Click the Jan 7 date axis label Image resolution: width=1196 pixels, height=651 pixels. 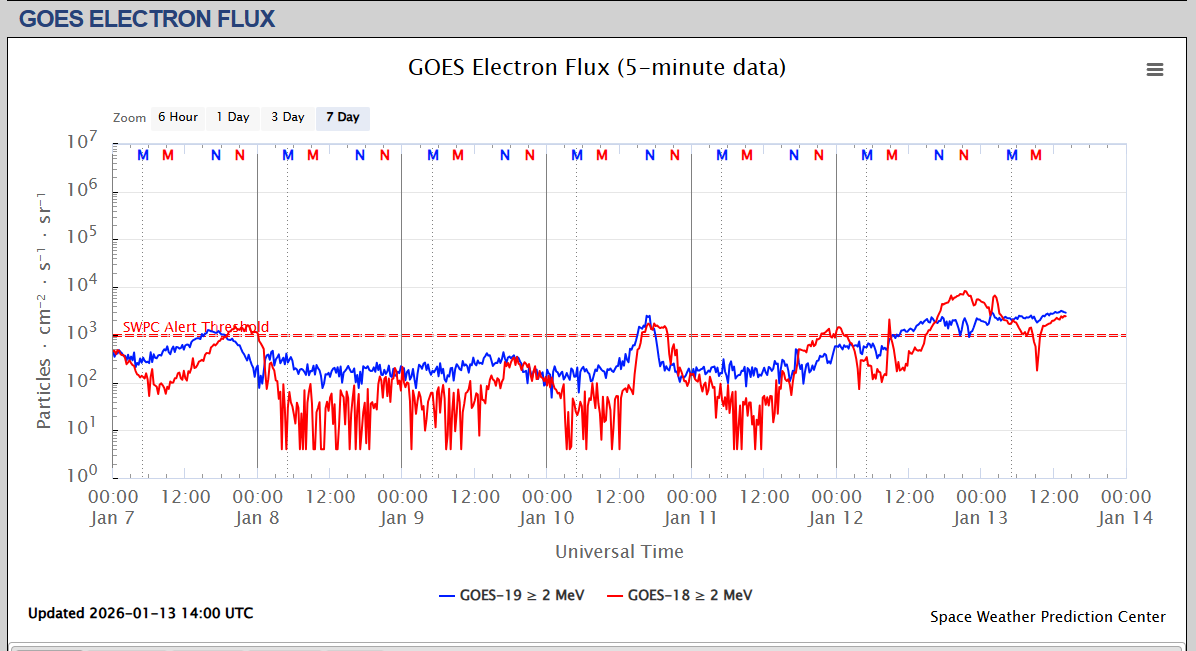[x=112, y=517]
